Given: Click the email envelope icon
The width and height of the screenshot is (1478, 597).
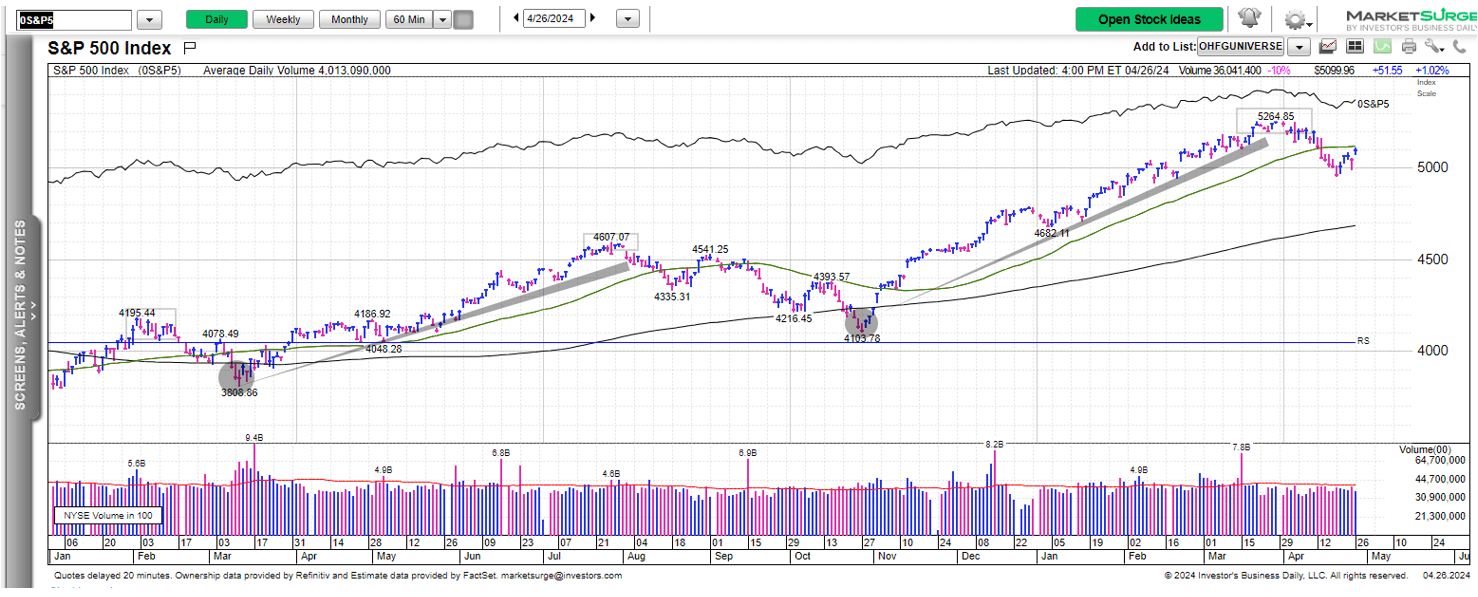Looking at the screenshot, I should tap(1326, 46).
